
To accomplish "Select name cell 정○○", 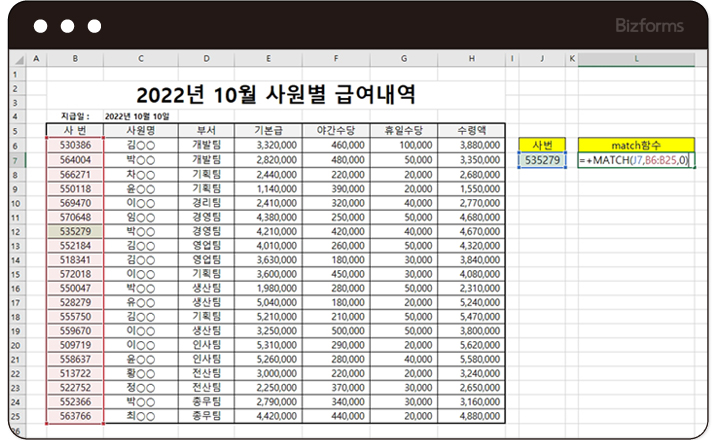I will click(x=141, y=388).
